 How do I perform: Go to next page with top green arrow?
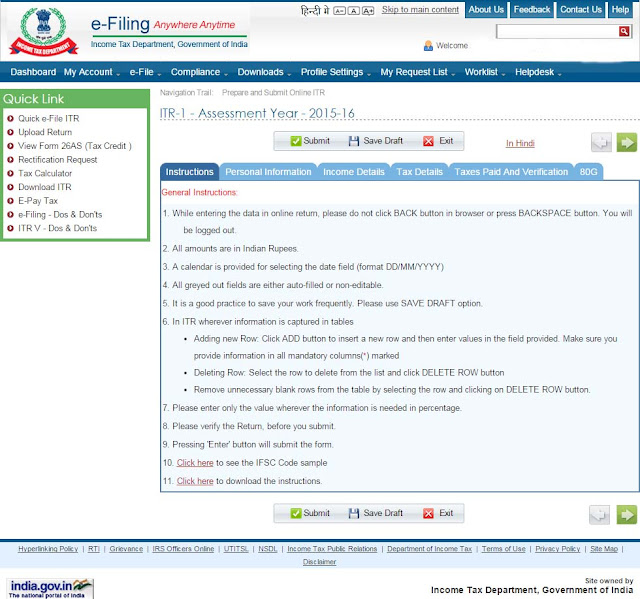click(627, 142)
